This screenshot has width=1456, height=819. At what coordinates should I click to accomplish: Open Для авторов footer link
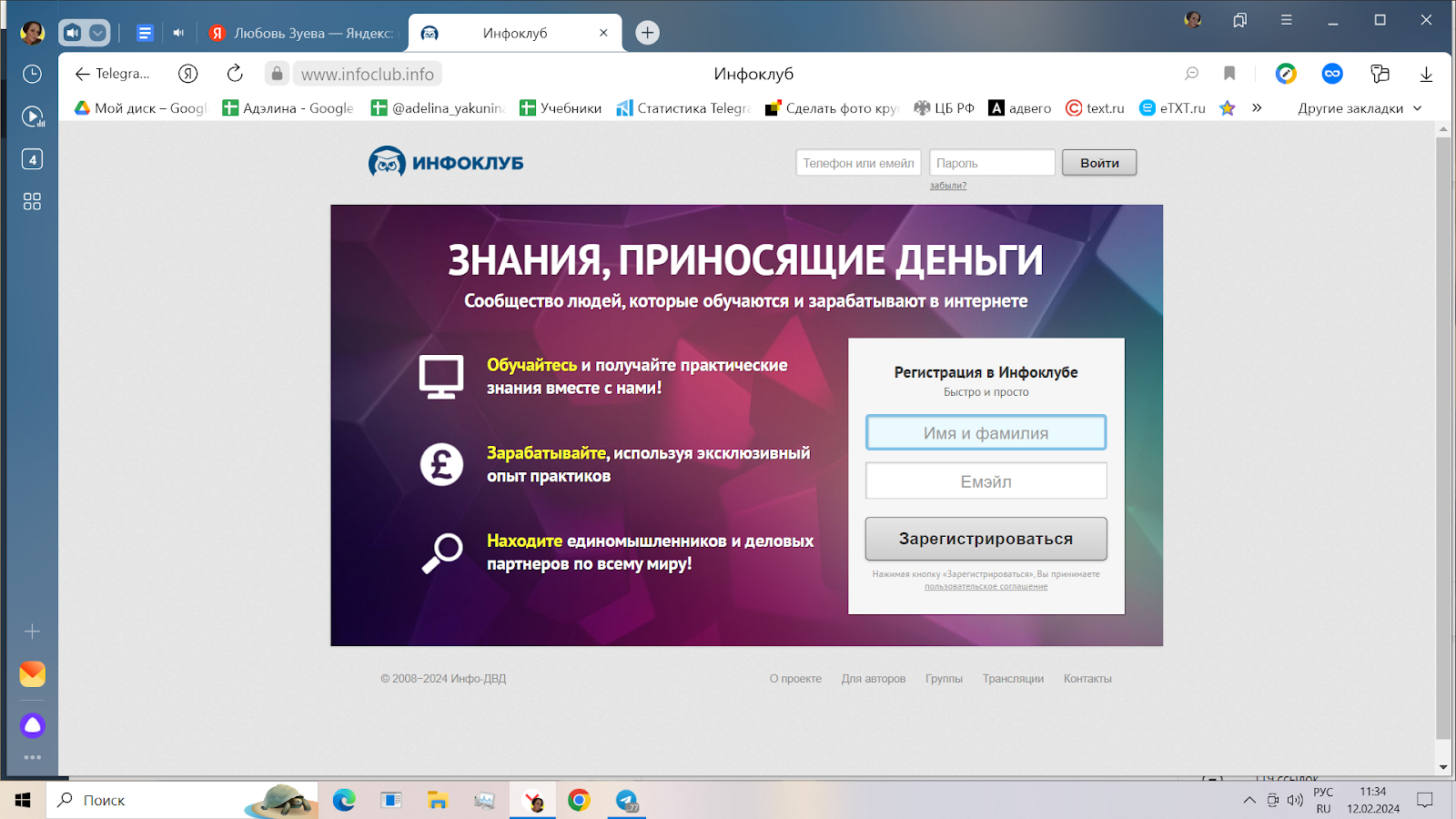tap(874, 679)
